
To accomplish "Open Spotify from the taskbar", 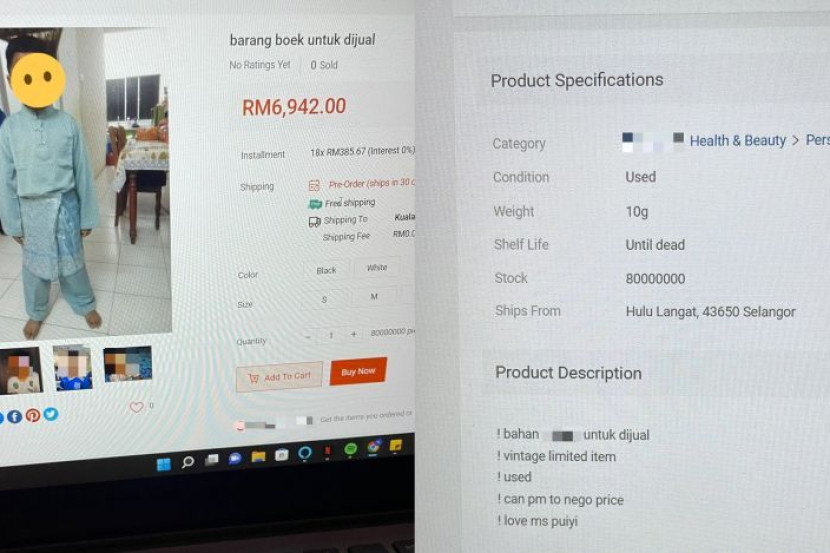I will pyautogui.click(x=350, y=450).
